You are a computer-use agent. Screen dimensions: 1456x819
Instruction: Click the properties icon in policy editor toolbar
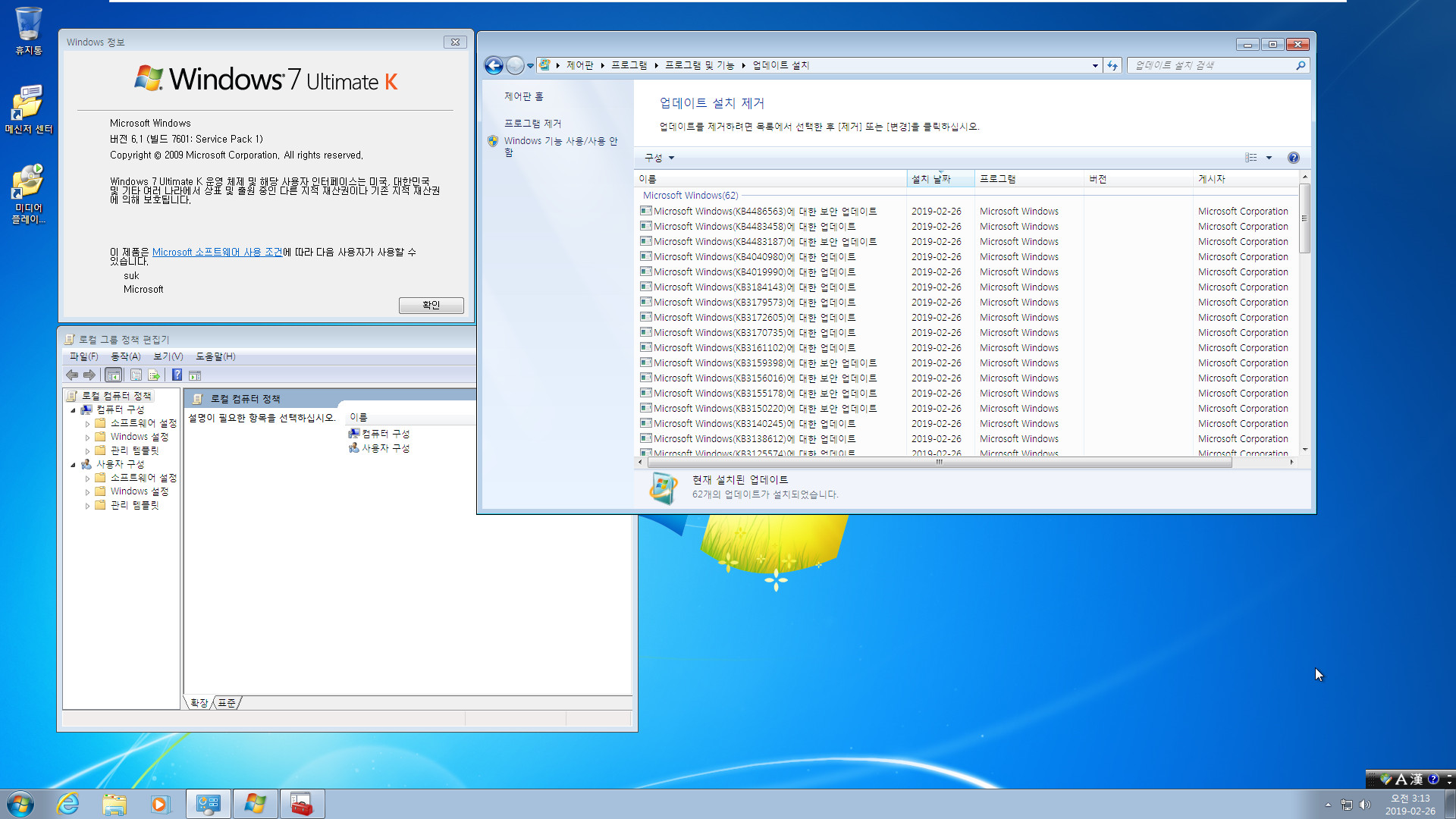[x=136, y=375]
